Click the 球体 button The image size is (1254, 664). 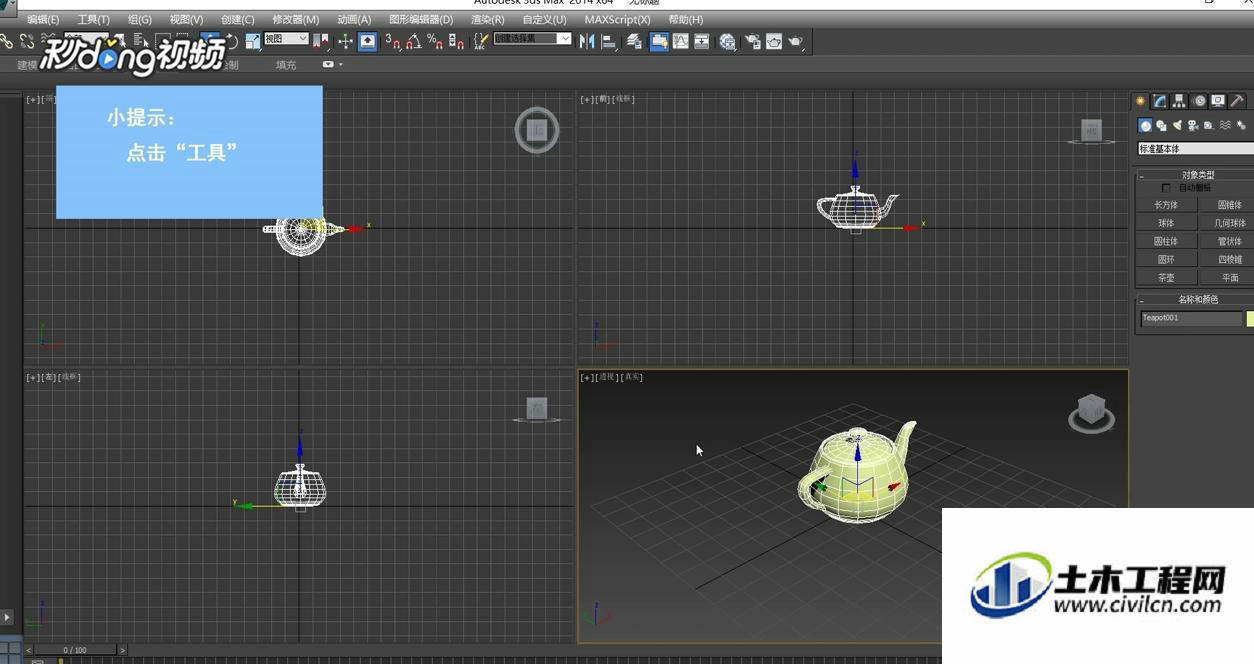coord(1166,223)
